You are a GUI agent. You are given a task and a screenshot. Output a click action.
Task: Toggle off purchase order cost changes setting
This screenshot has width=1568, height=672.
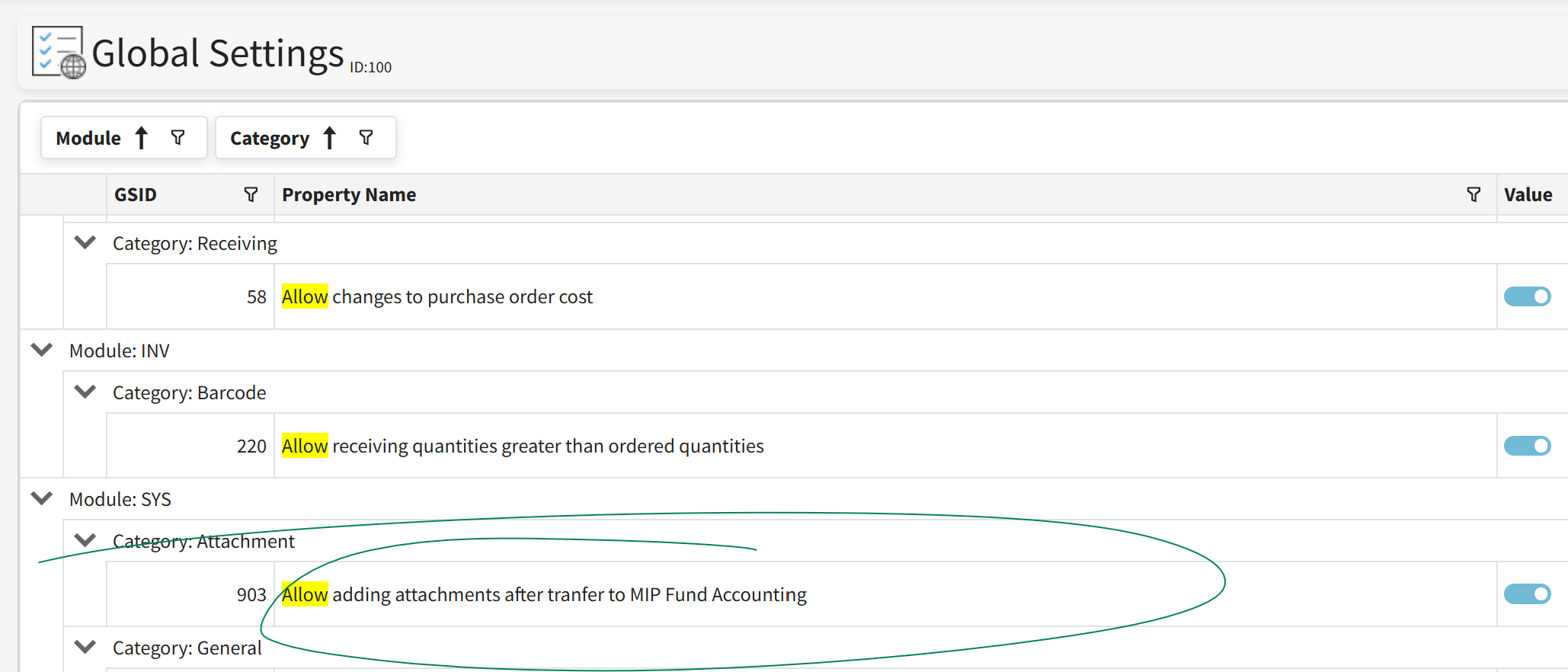pyautogui.click(x=1527, y=296)
